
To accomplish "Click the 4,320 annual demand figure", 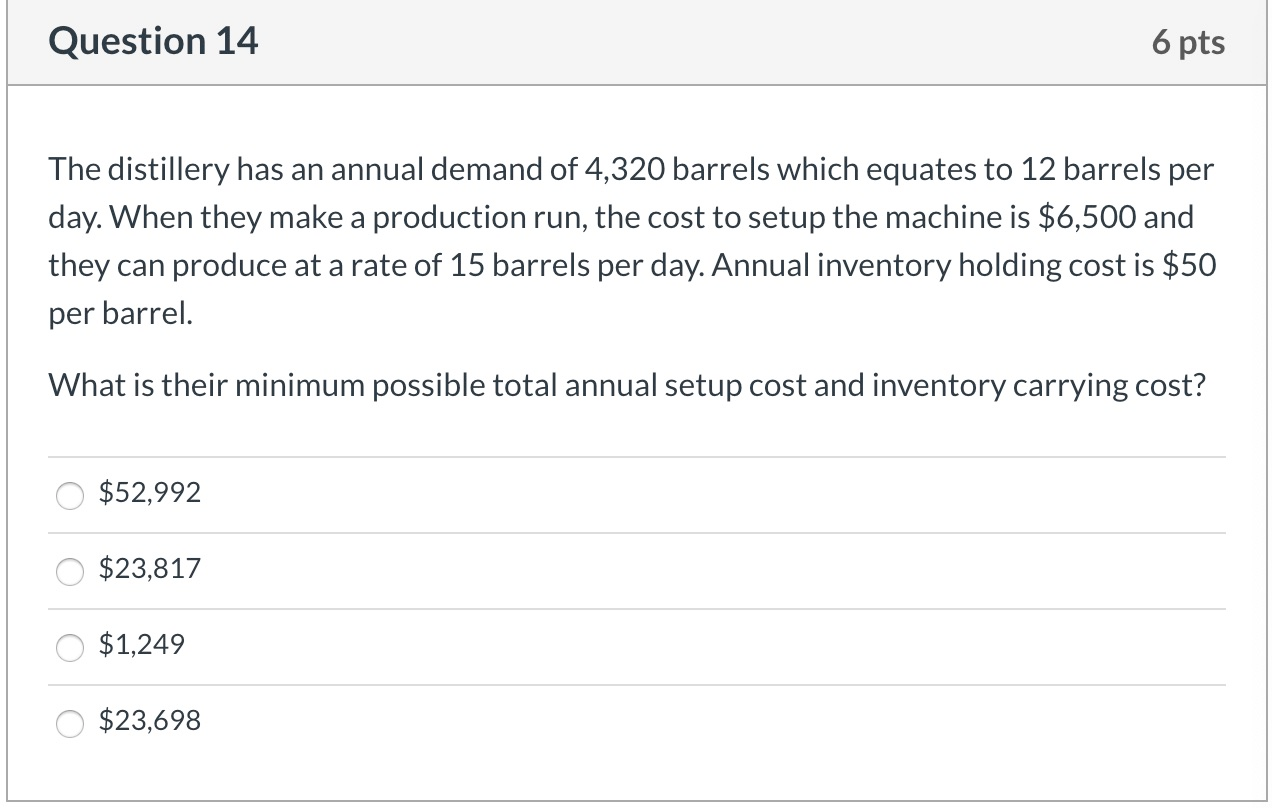I will coord(625,170).
